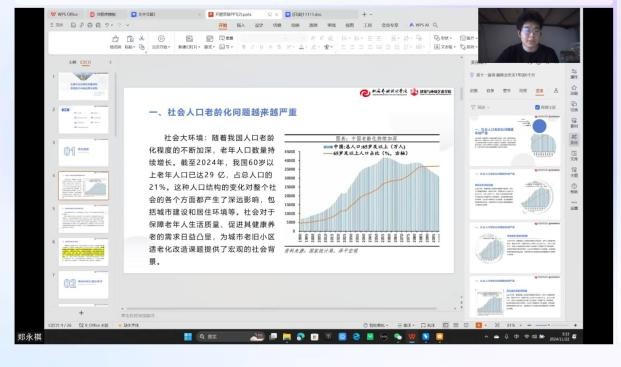This screenshot has height=367, width=621.
Task: Click the WPS AI icon in the menu bar
Action: (x=419, y=25)
